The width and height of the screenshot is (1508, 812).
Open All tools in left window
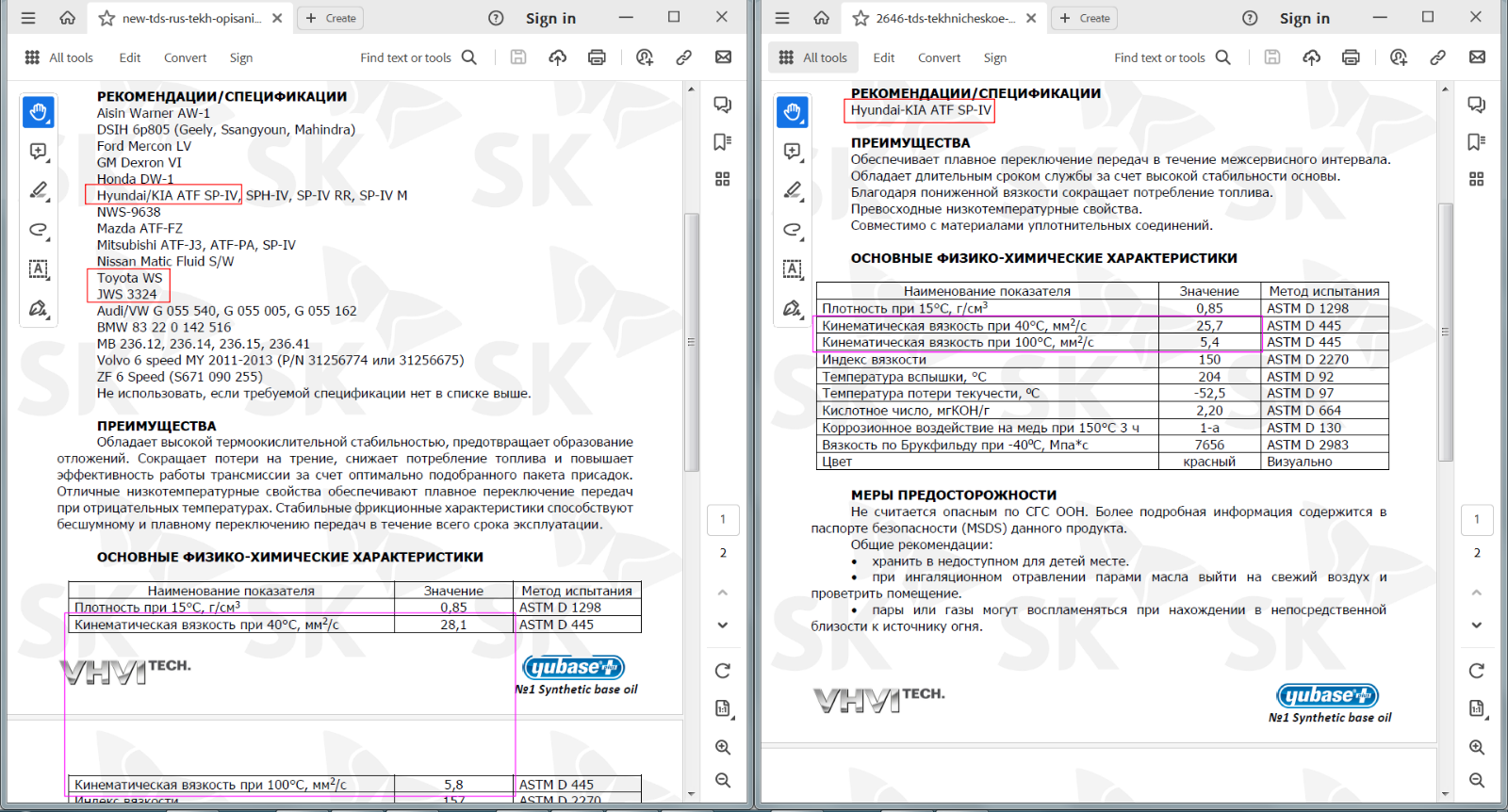point(58,57)
